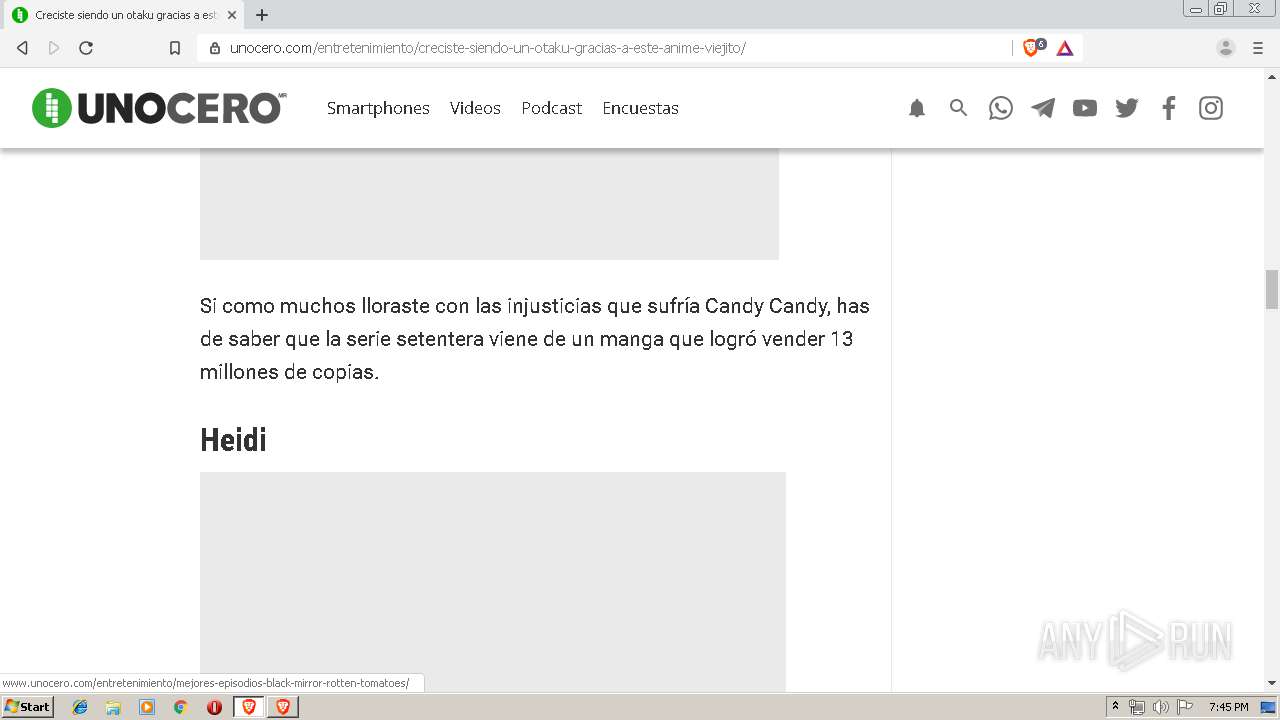Launch Chrome from the taskbar
Image resolution: width=1280 pixels, height=720 pixels.
click(181, 707)
